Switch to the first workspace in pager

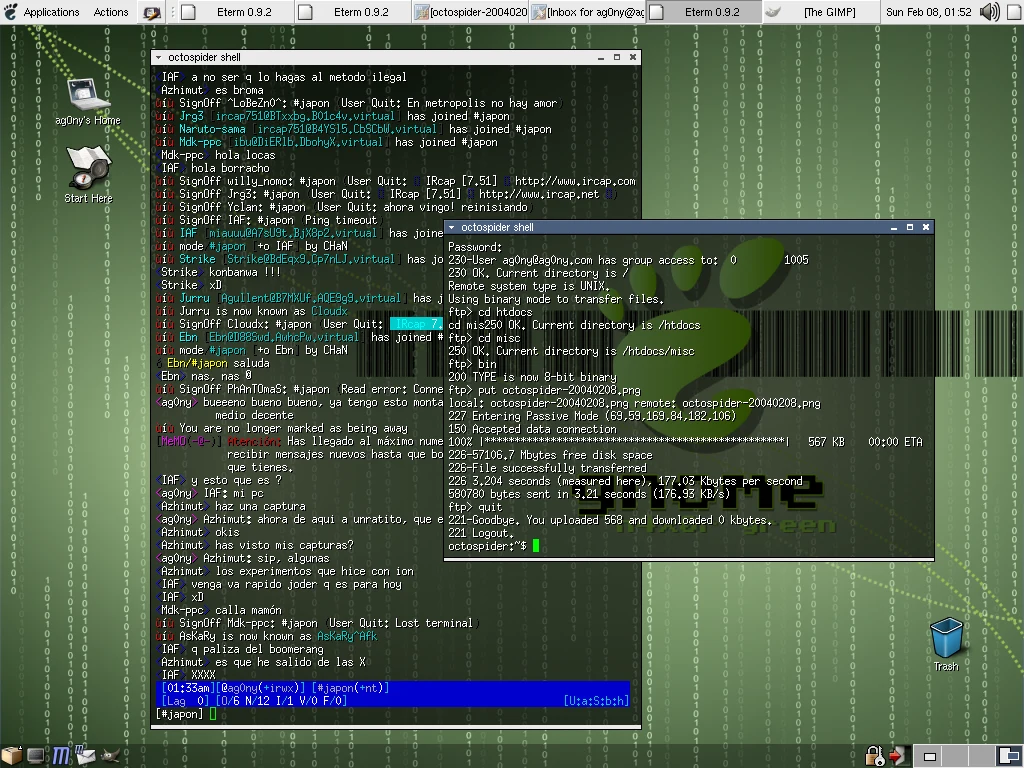[x=929, y=756]
